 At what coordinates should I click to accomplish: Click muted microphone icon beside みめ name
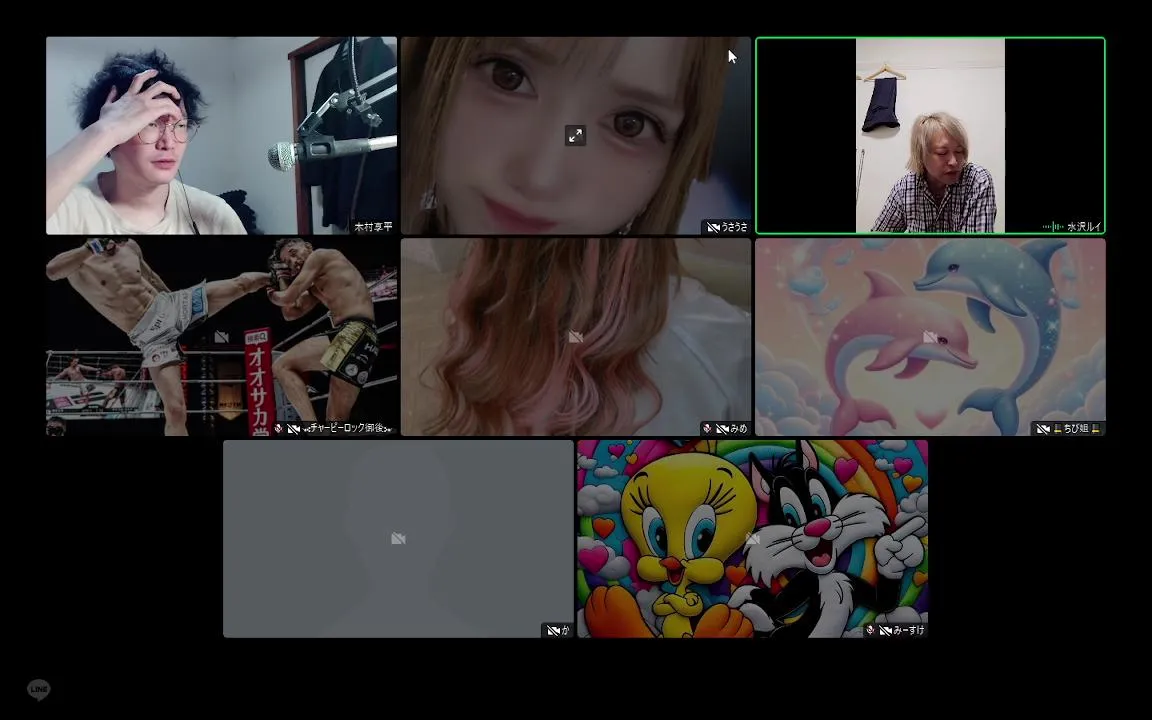tap(707, 428)
